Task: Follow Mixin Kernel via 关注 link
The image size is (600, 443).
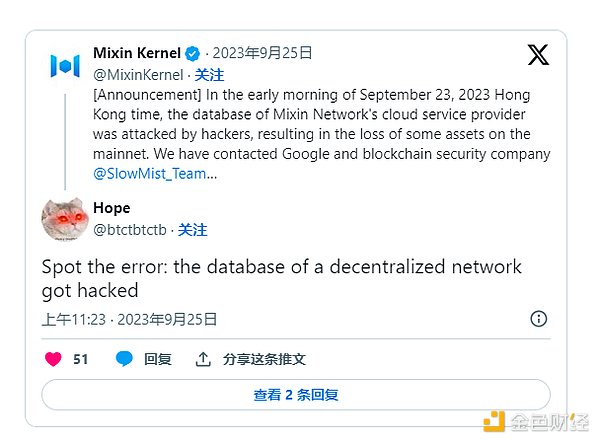Action: click(x=208, y=74)
